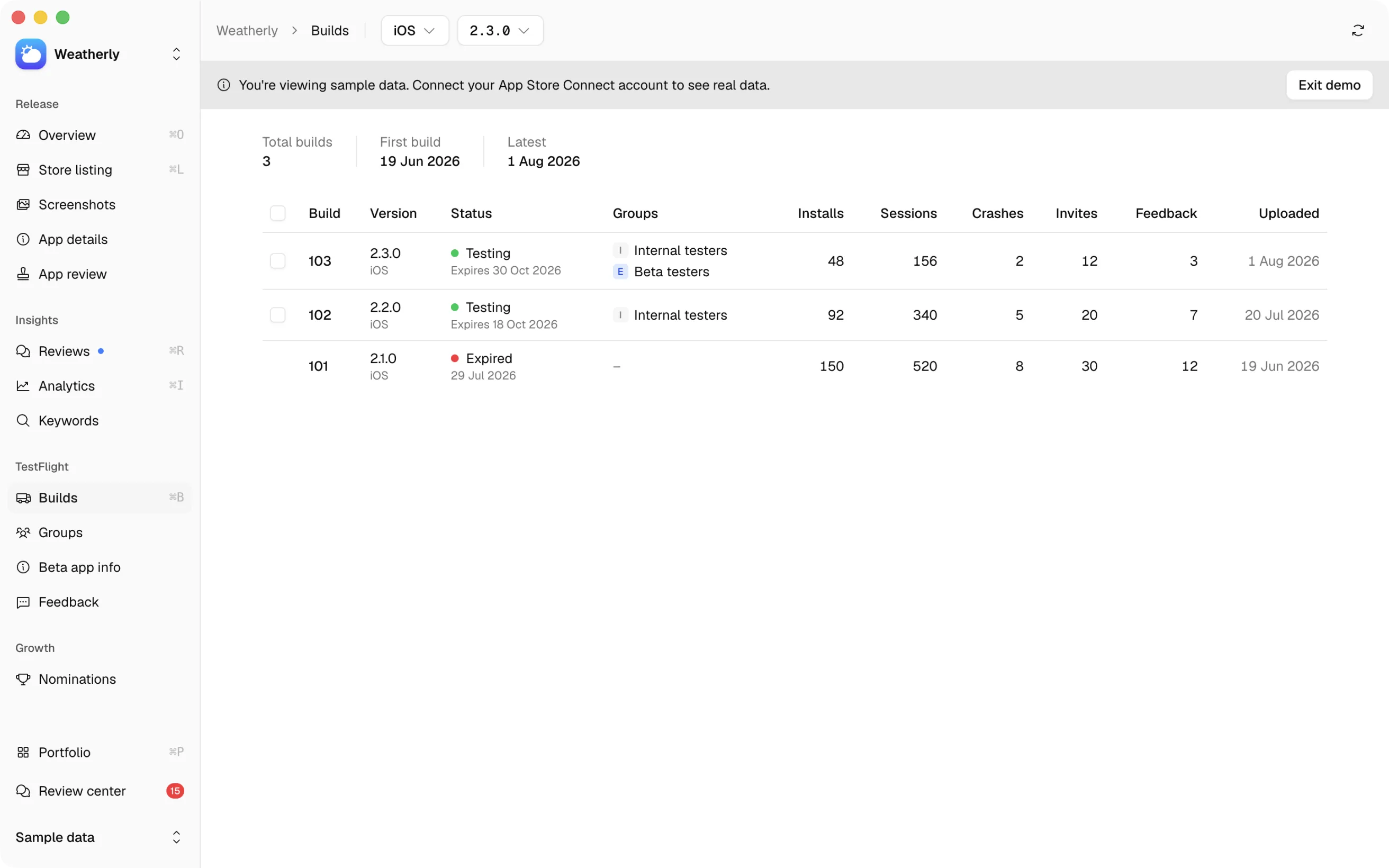Click build number 103
Image resolution: width=1389 pixels, height=868 pixels.
[x=320, y=261]
